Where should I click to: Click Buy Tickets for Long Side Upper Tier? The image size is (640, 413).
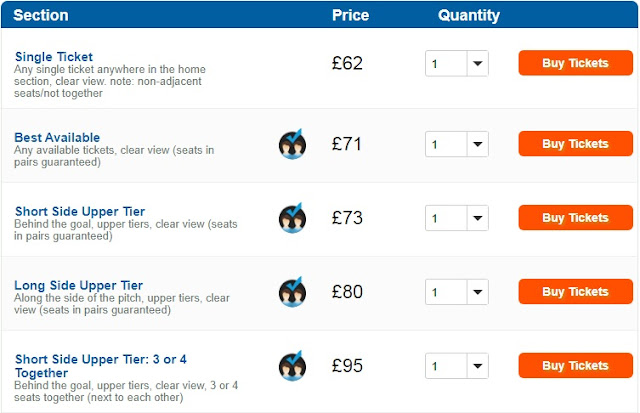click(x=575, y=291)
